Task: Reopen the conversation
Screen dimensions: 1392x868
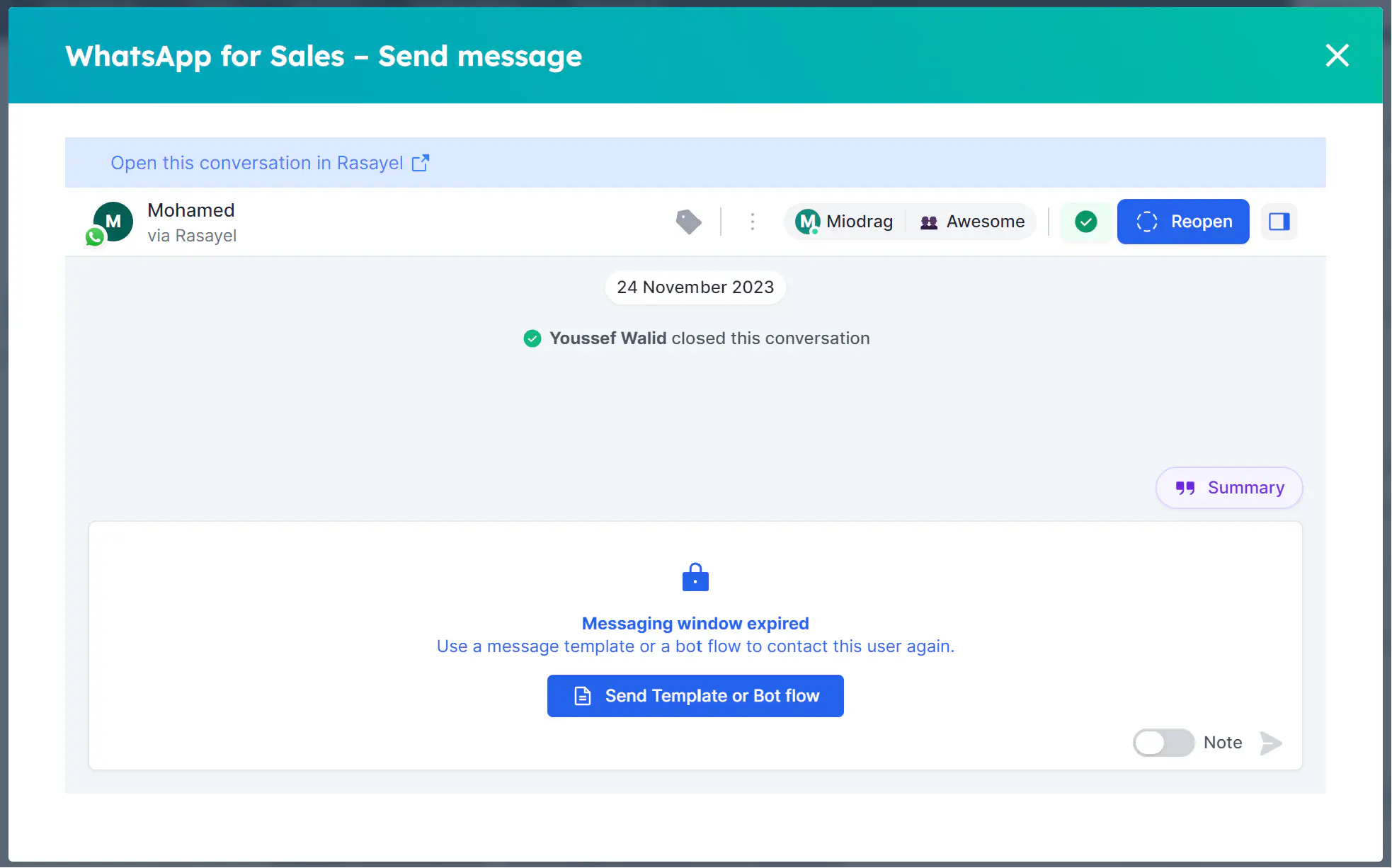Action: click(x=1183, y=222)
